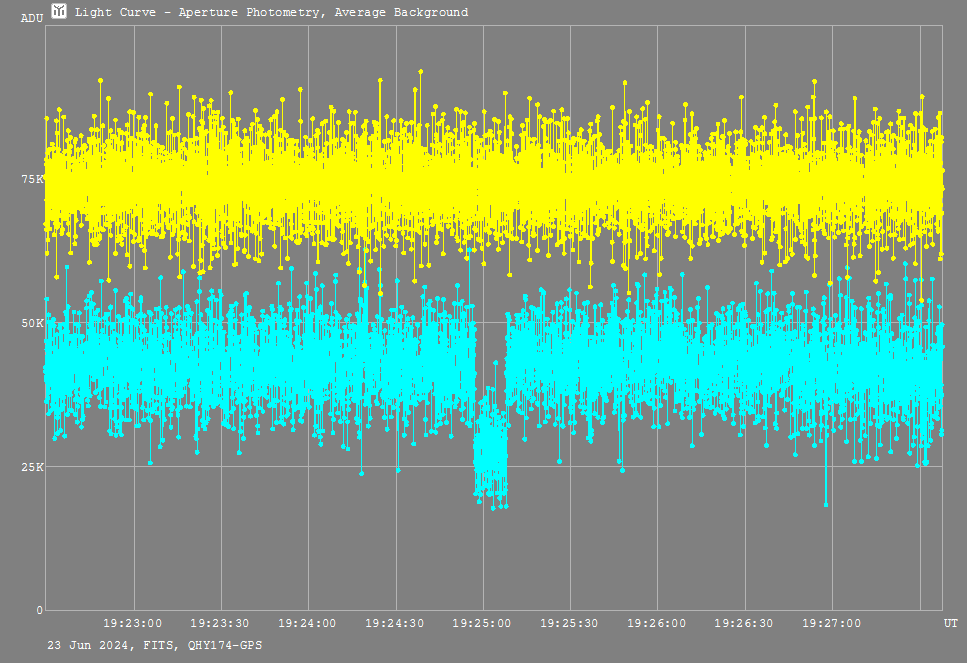Image resolution: width=967 pixels, height=663 pixels.
Task: Click the UT axis label
Action: (x=950, y=624)
